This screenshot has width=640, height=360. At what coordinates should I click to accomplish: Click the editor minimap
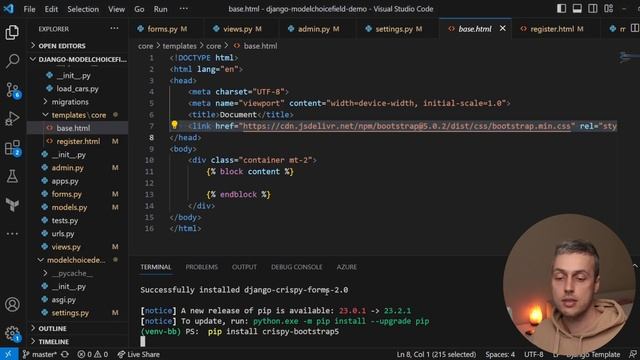(x=628, y=57)
